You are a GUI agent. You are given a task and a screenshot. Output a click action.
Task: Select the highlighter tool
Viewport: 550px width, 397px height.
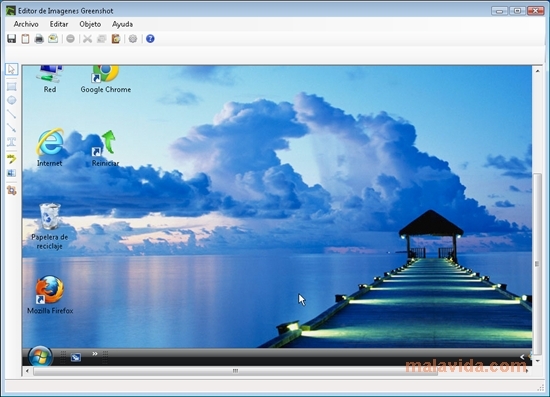(12, 159)
